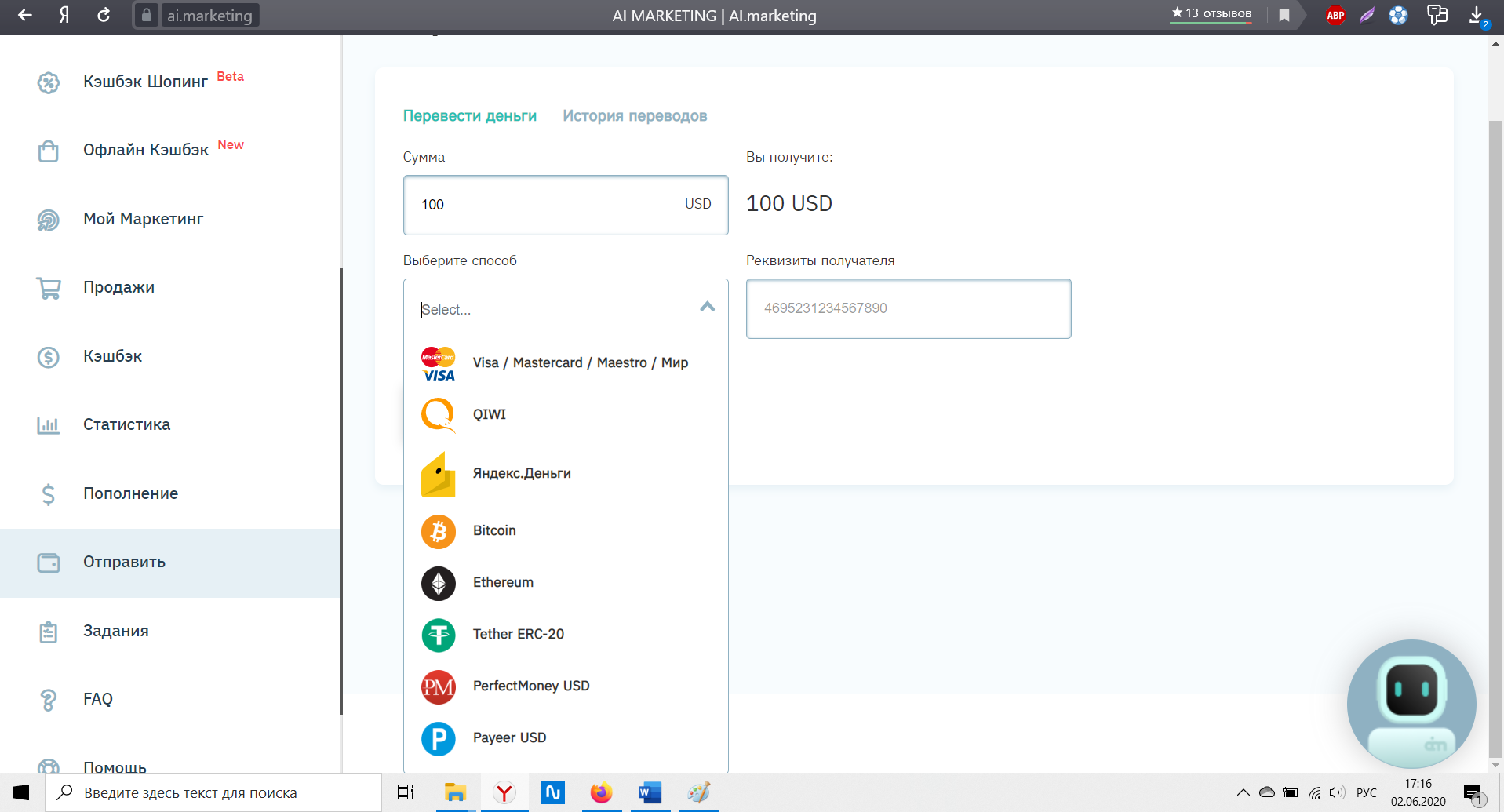The image size is (1504, 812).
Task: Open Microsoft Word from the taskbar
Action: (650, 792)
